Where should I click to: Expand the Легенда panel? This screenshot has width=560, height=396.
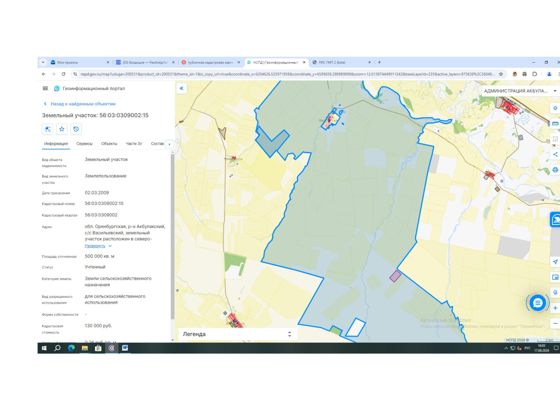click(238, 334)
